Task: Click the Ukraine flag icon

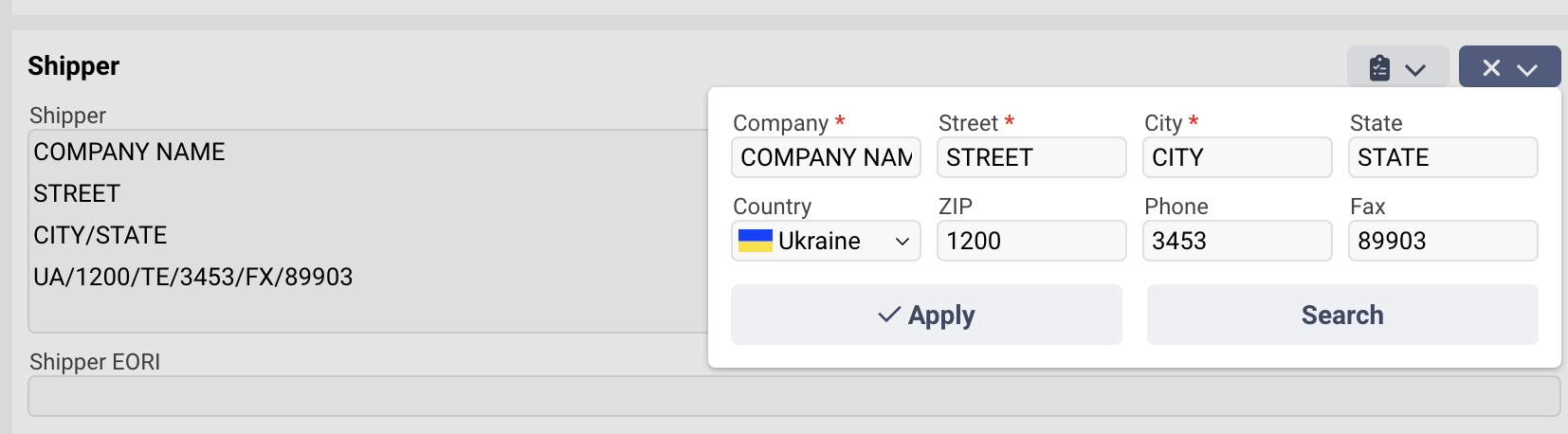Action: [x=756, y=241]
